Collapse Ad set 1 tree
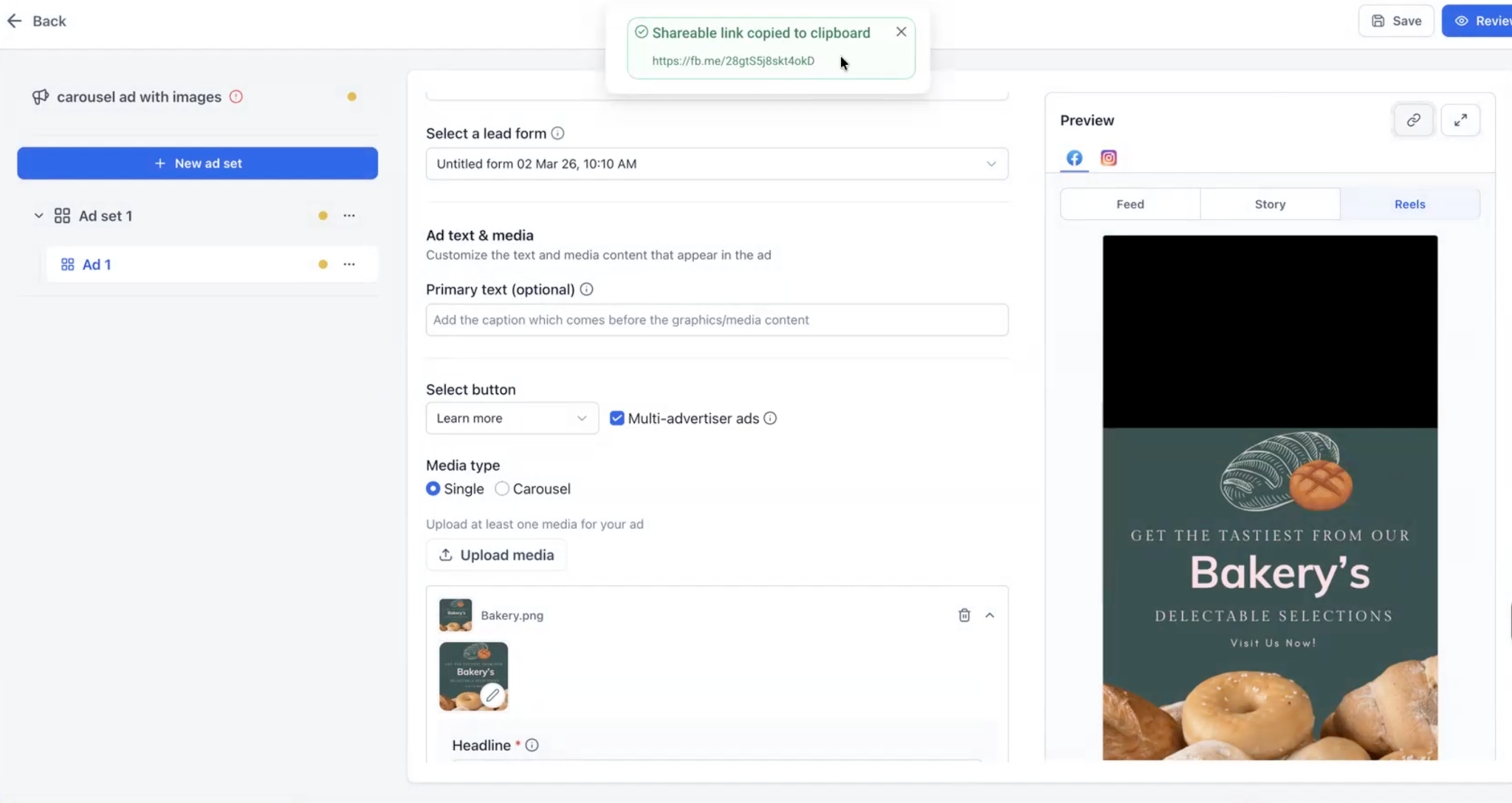Viewport: 1512px width, 803px height. 38,216
